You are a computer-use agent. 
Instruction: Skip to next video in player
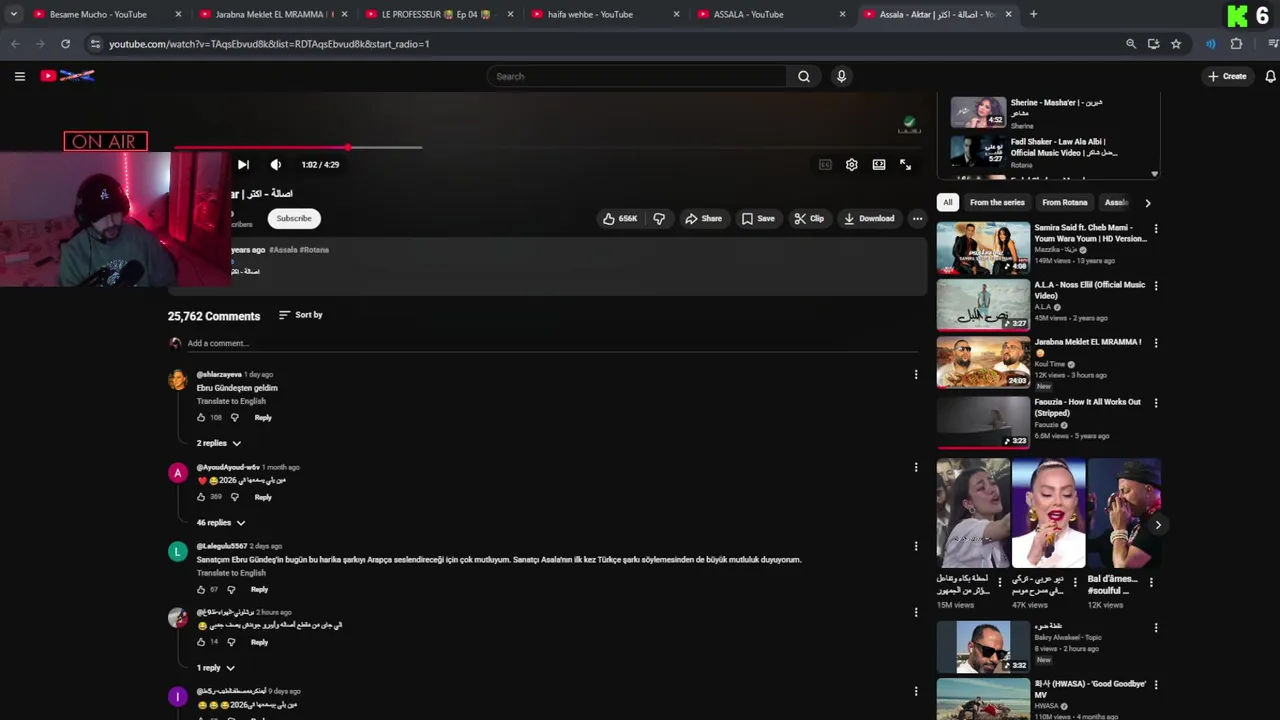tap(243, 165)
